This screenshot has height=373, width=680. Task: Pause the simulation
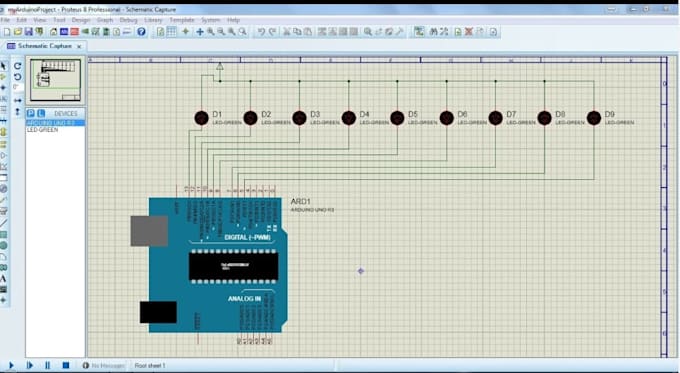(x=48, y=366)
